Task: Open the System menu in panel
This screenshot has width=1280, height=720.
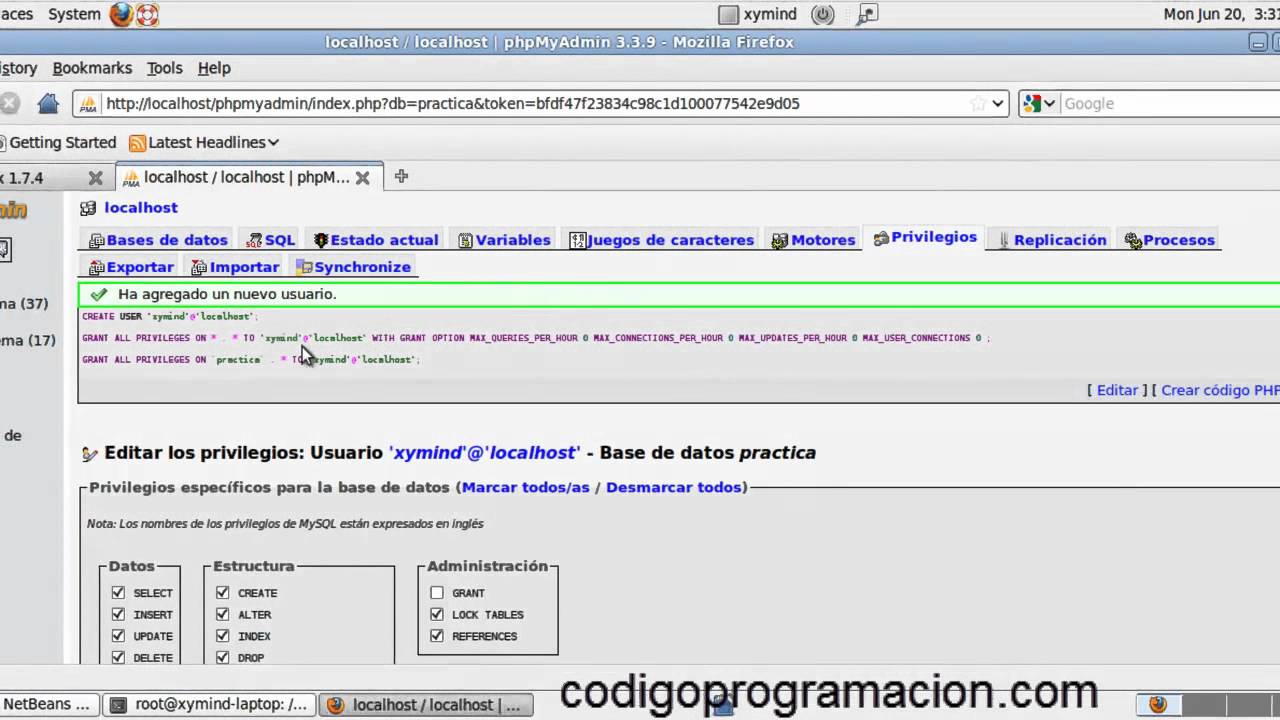Action: pyautogui.click(x=74, y=14)
